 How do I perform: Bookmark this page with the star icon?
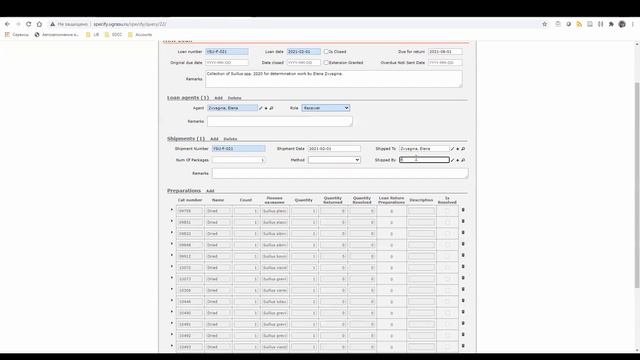click(x=544, y=24)
